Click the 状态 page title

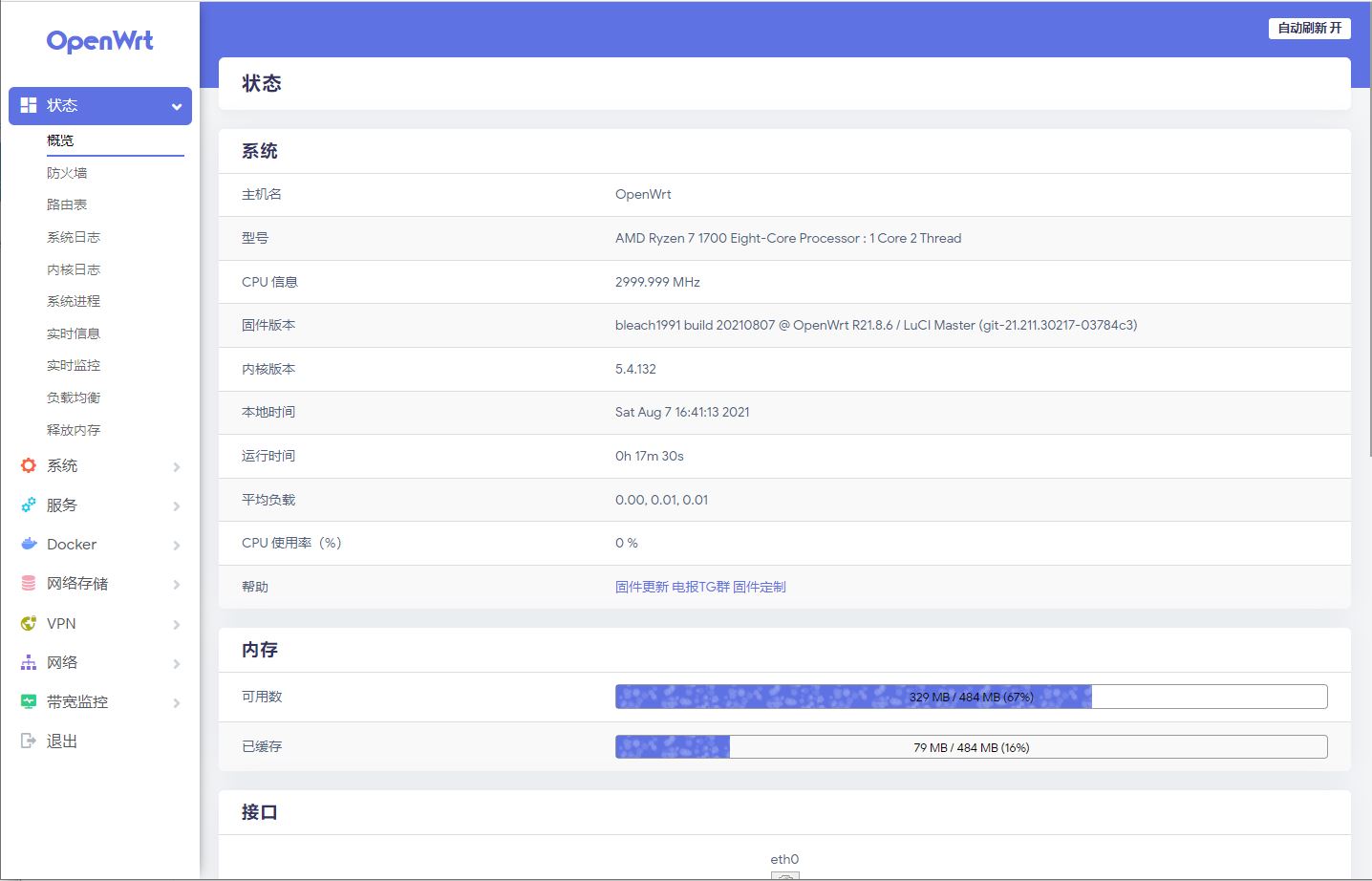pos(262,84)
